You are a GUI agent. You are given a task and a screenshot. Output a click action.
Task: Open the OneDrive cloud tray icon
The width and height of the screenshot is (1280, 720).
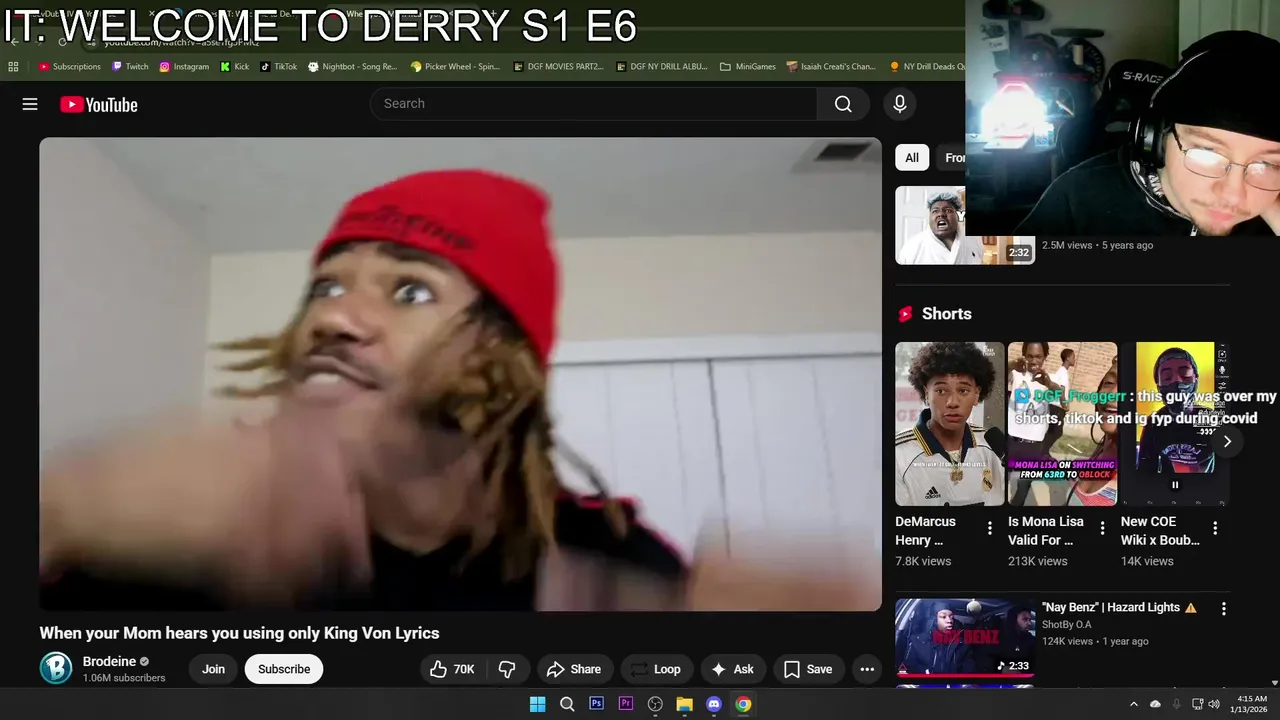coord(1155,704)
